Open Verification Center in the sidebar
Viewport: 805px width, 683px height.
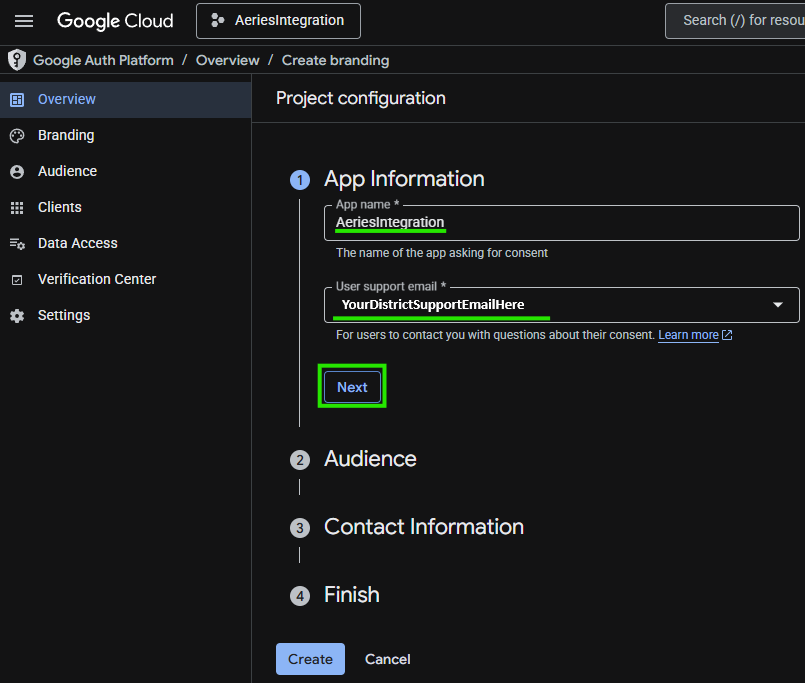point(125,279)
